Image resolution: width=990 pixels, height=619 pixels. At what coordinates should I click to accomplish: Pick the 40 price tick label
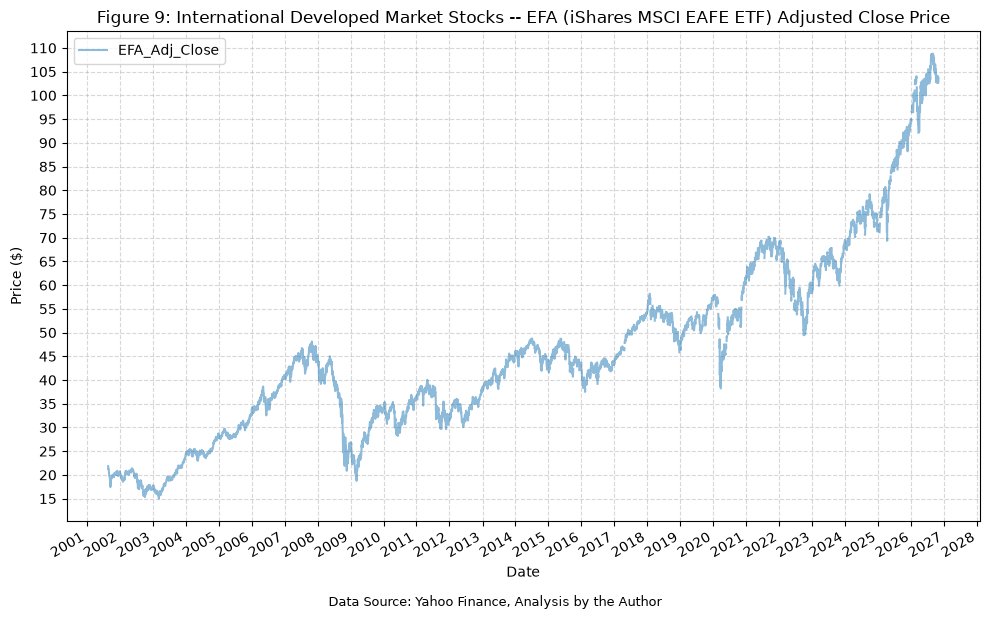tap(47, 381)
